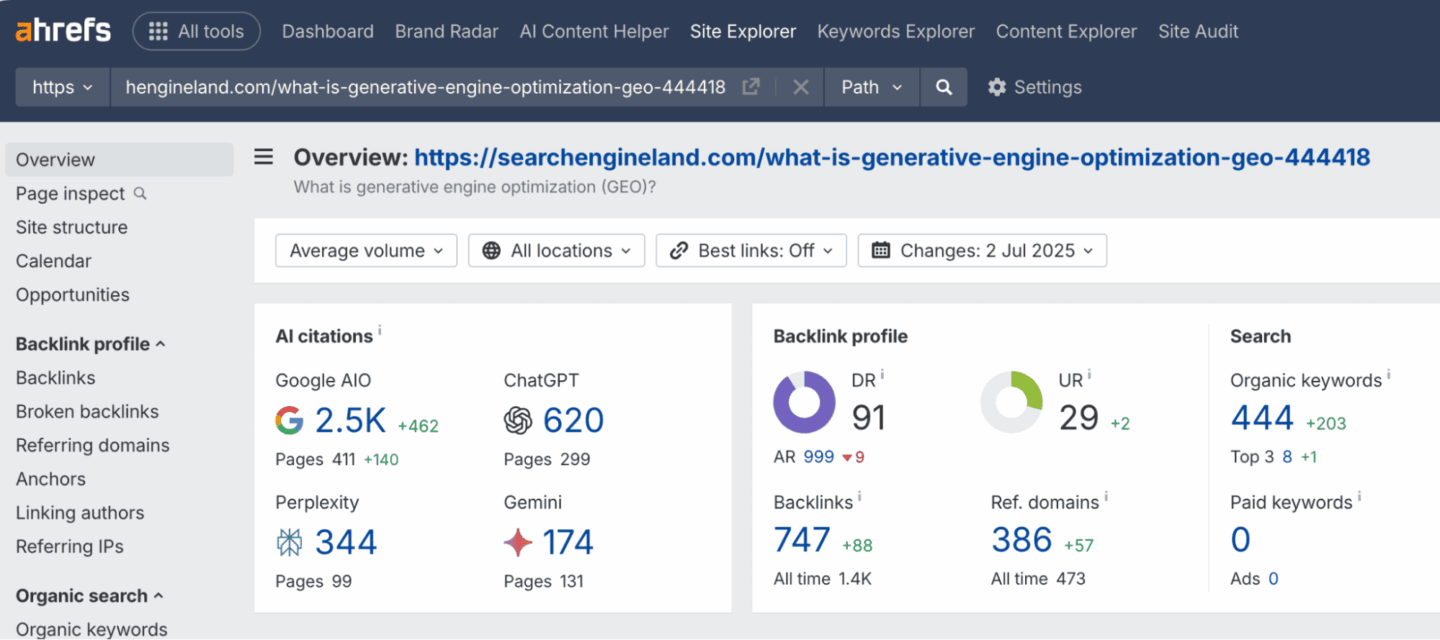Open Backlinks report

pos(56,378)
